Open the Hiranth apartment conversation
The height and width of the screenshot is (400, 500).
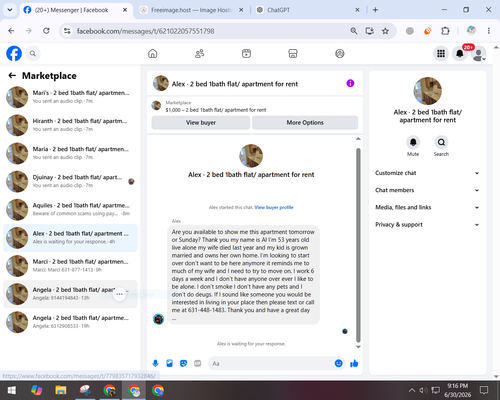coord(70,125)
